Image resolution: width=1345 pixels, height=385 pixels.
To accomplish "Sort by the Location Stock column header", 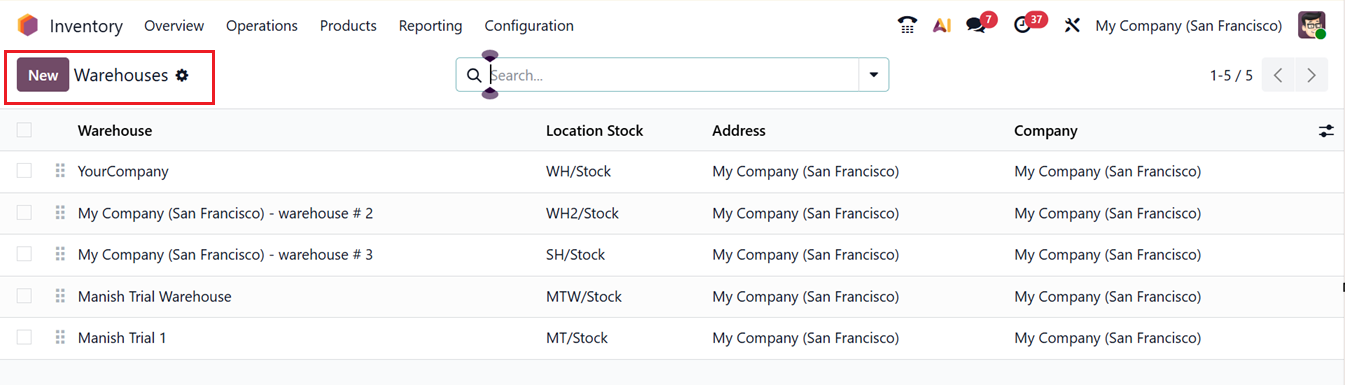I will [x=595, y=131].
